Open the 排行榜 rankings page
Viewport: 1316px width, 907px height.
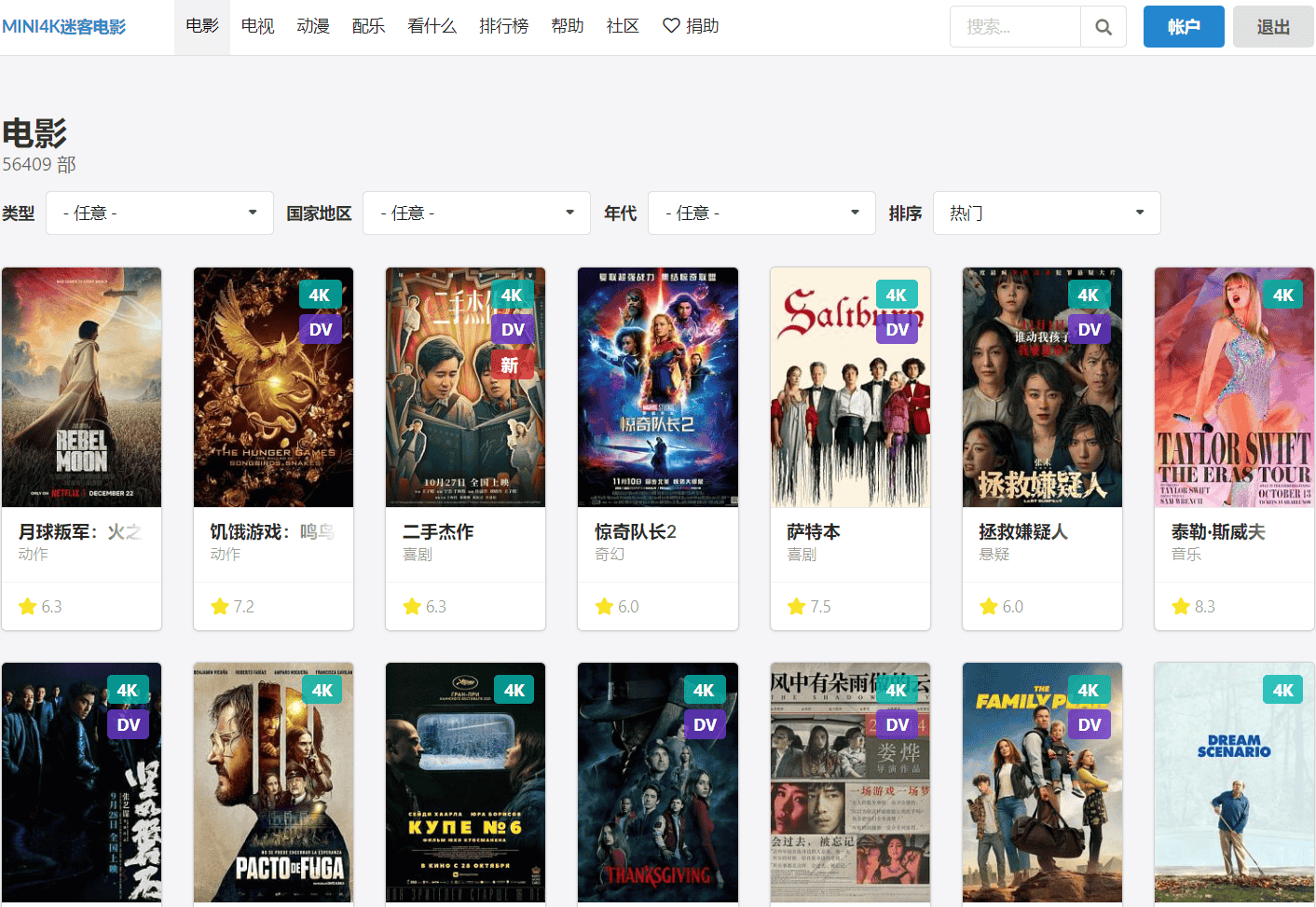[504, 26]
